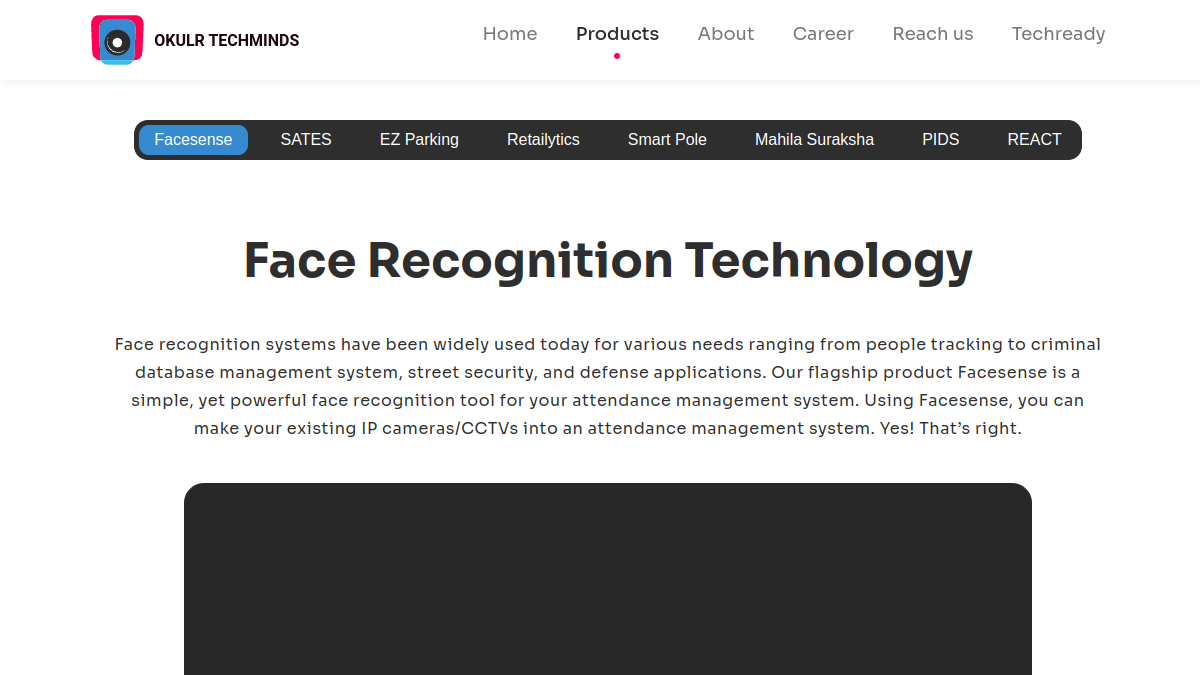Open the Products nav item
The image size is (1200, 675).
617,34
